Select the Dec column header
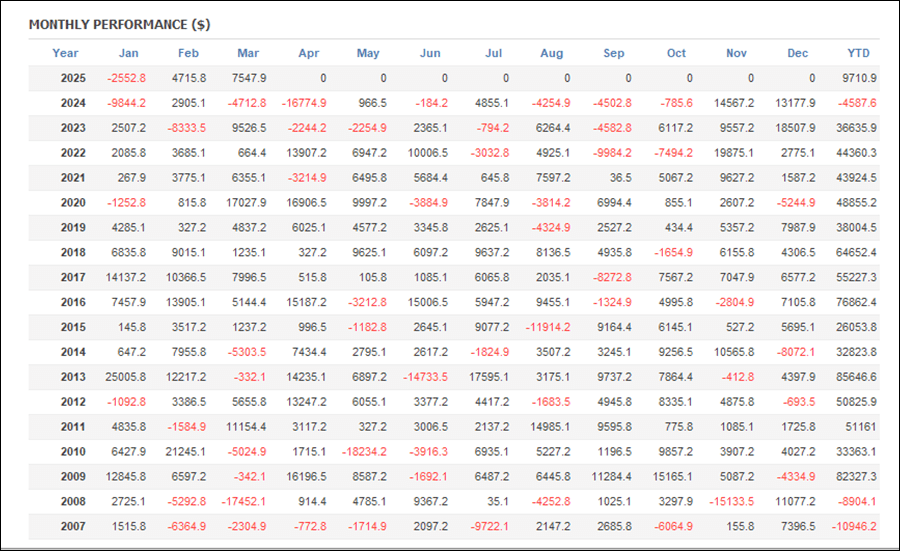 tap(798, 53)
